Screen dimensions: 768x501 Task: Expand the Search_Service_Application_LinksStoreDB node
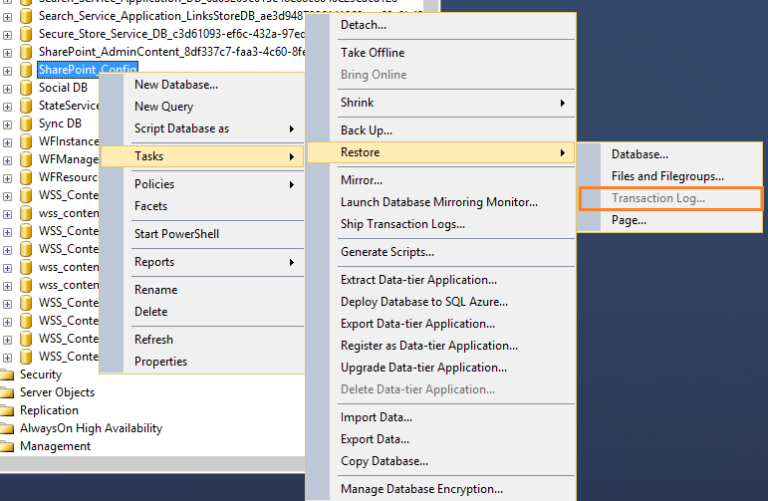(x=7, y=17)
